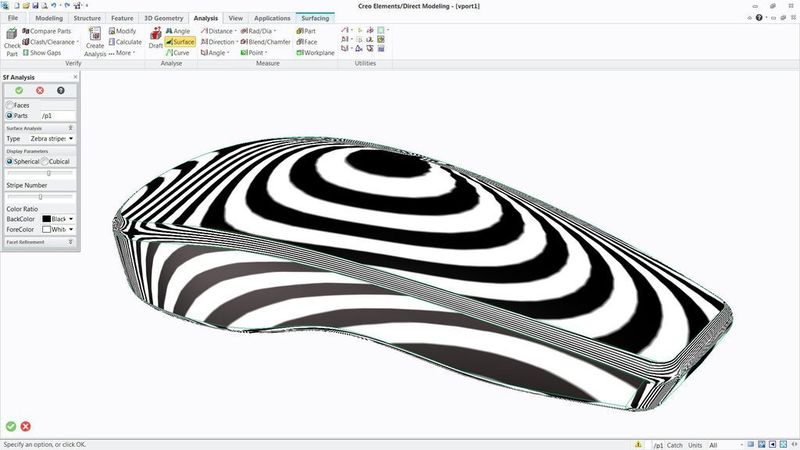
Task: Click Measure Workplane tool
Action: (x=315, y=53)
